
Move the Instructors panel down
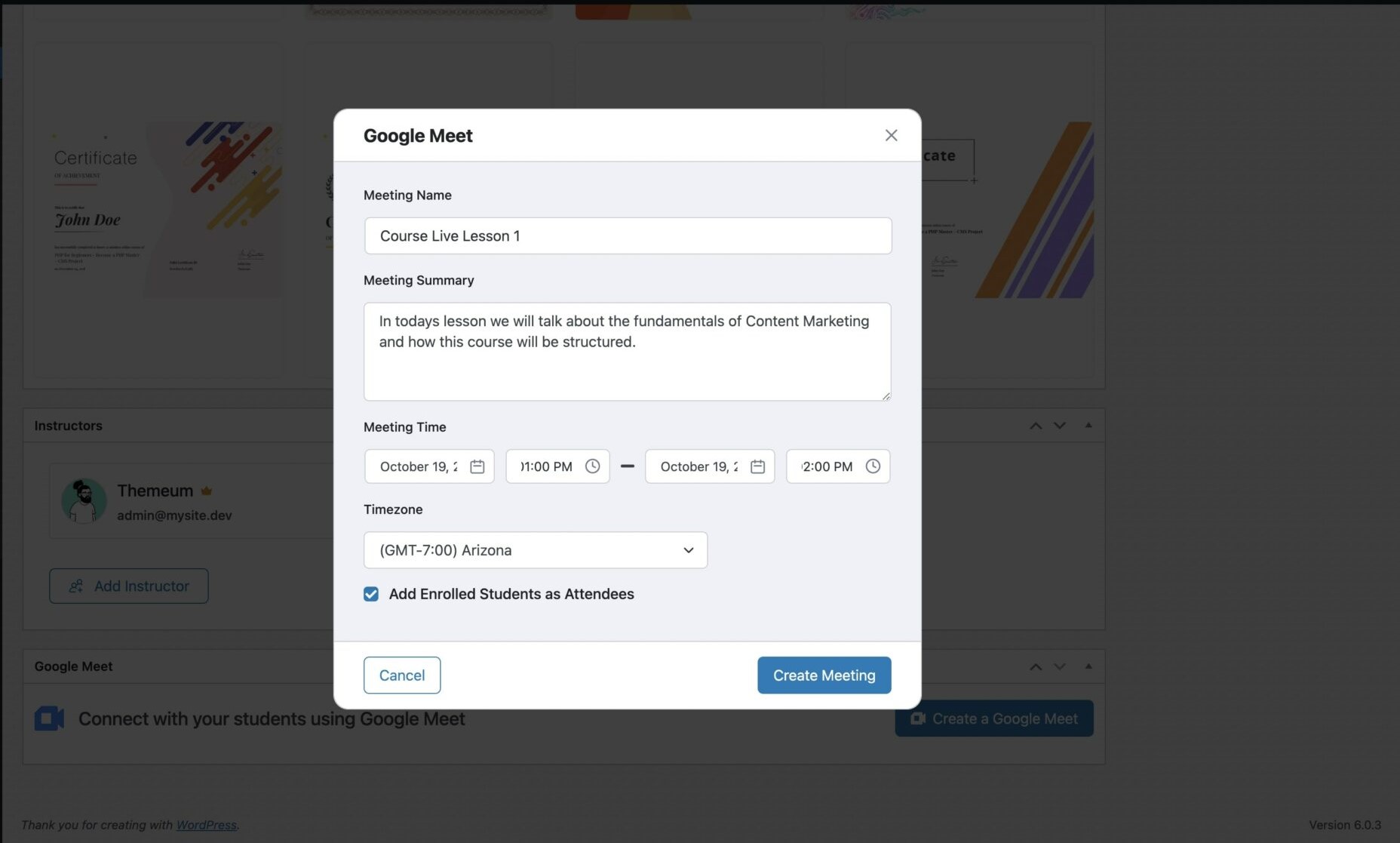[x=1060, y=426]
